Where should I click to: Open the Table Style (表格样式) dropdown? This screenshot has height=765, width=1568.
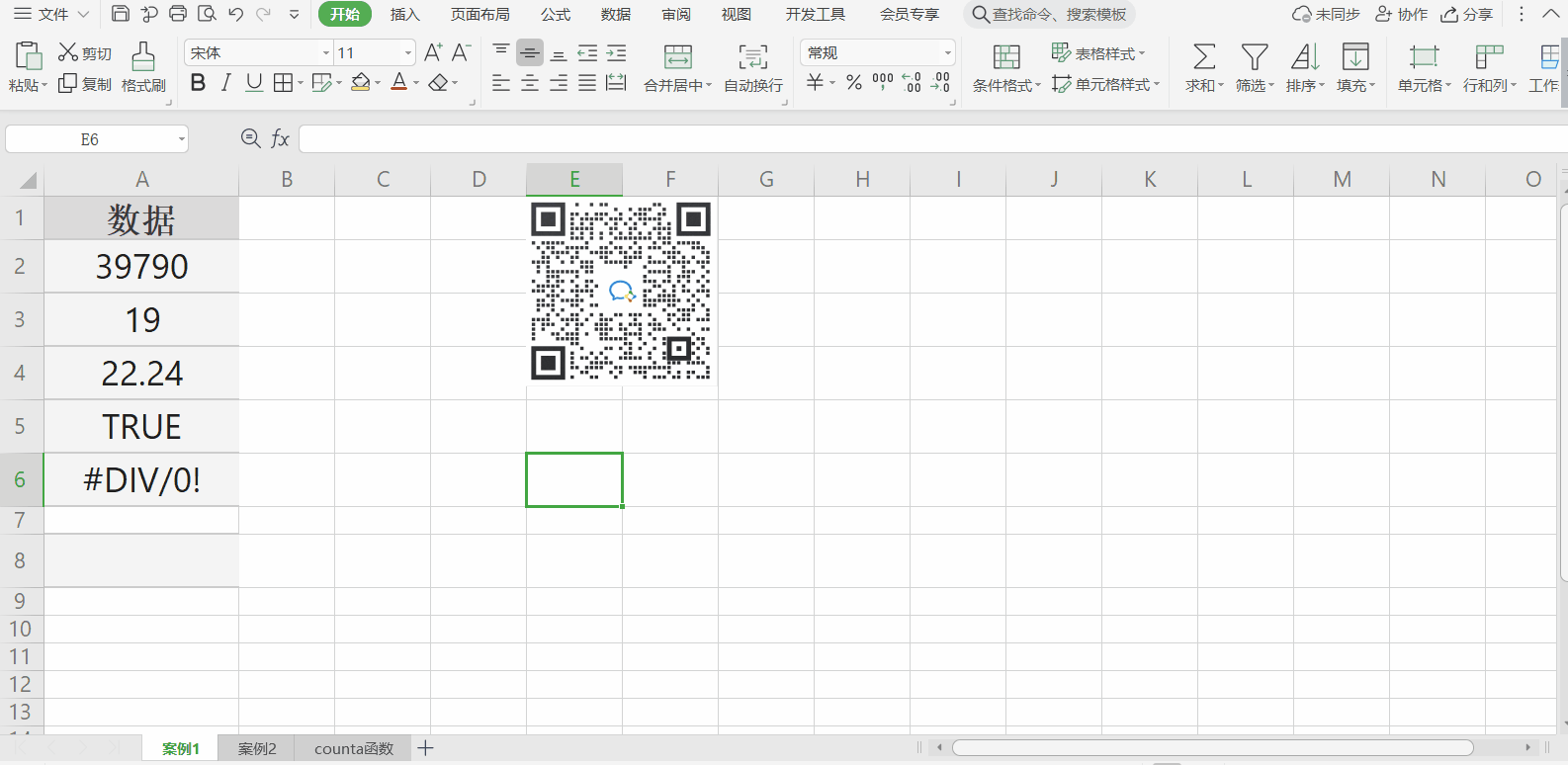(x=1098, y=53)
